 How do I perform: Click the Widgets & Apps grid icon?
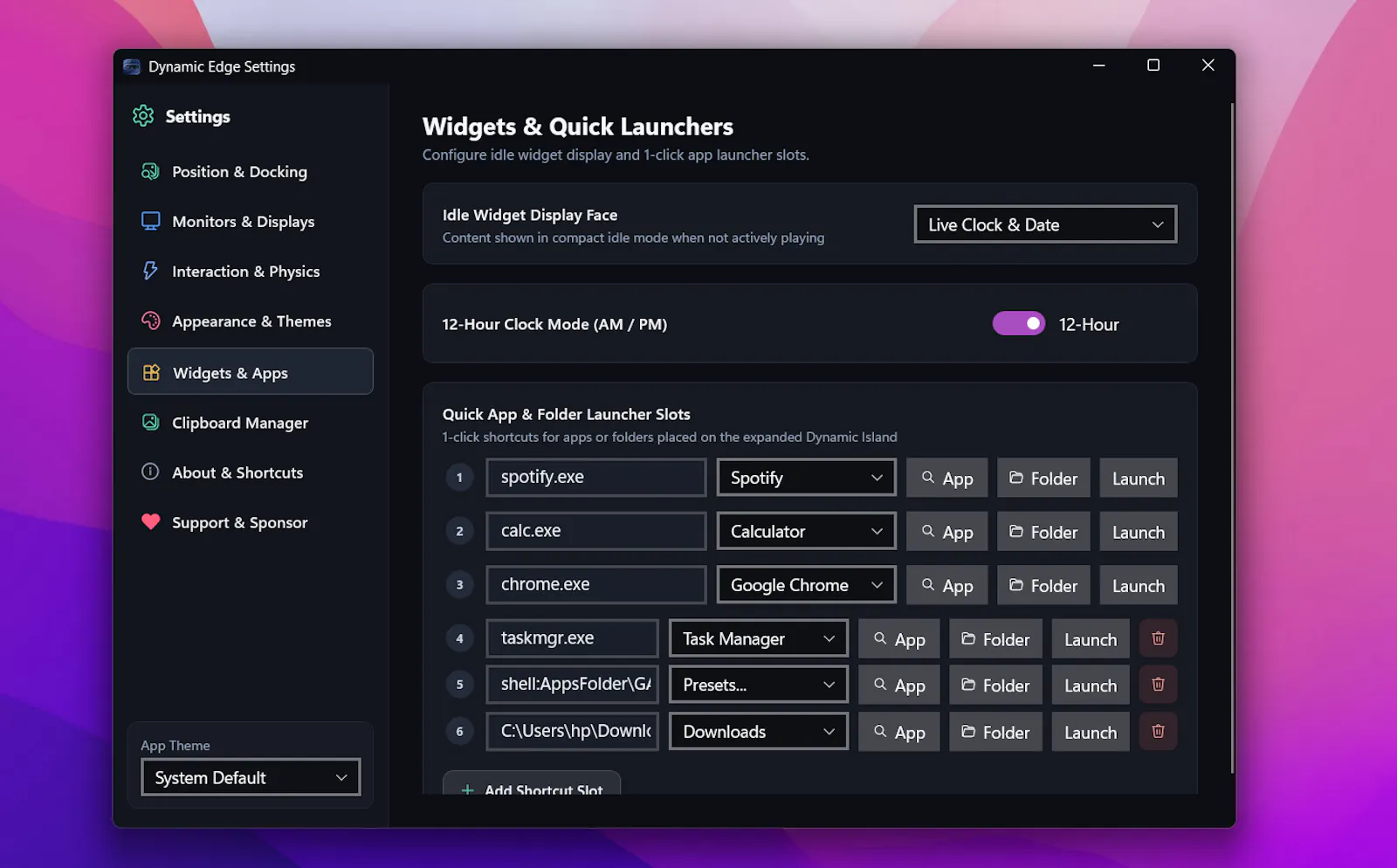[151, 372]
